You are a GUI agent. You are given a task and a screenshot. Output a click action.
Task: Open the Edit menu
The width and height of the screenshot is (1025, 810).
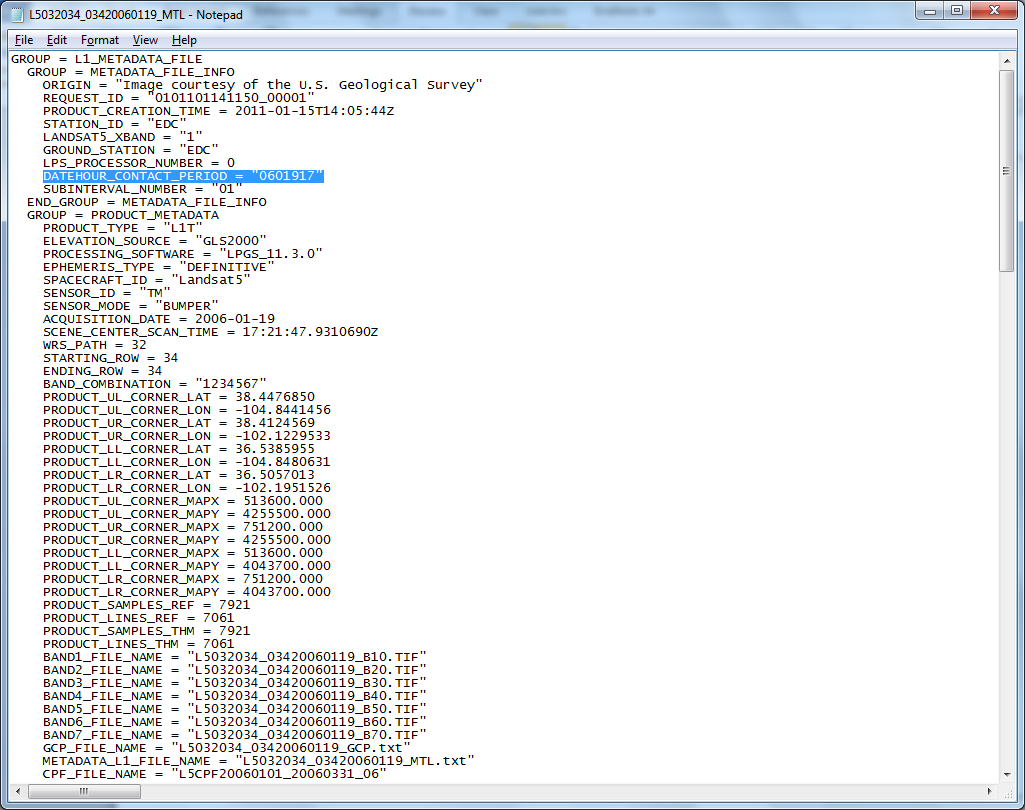point(57,40)
